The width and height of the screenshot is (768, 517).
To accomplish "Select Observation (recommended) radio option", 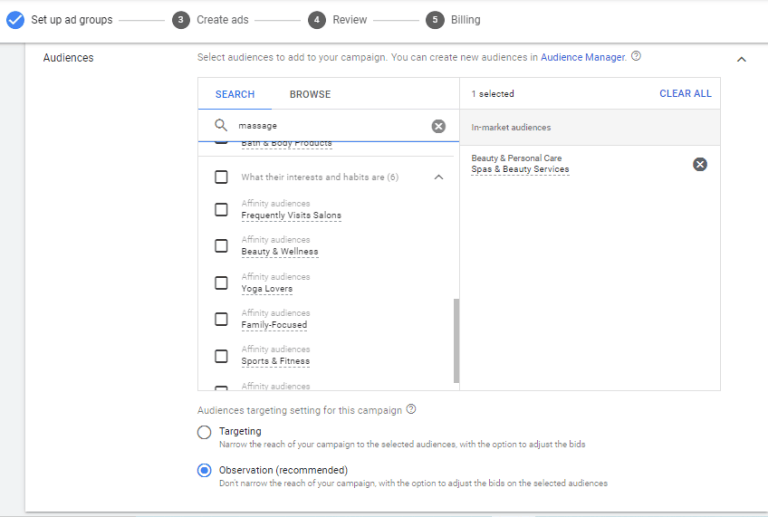I will (x=204, y=470).
